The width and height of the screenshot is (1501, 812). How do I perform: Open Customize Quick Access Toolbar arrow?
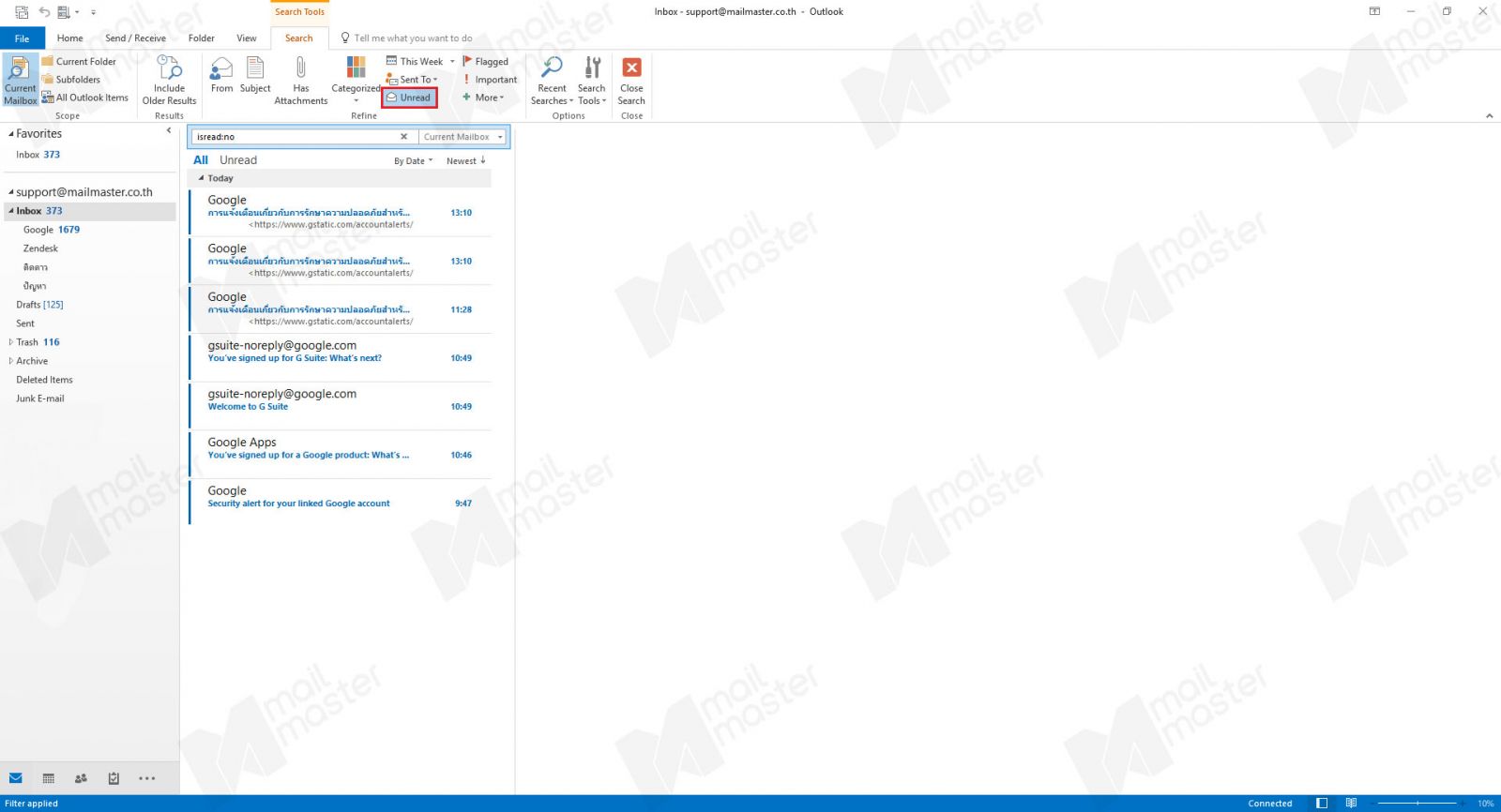click(x=93, y=12)
